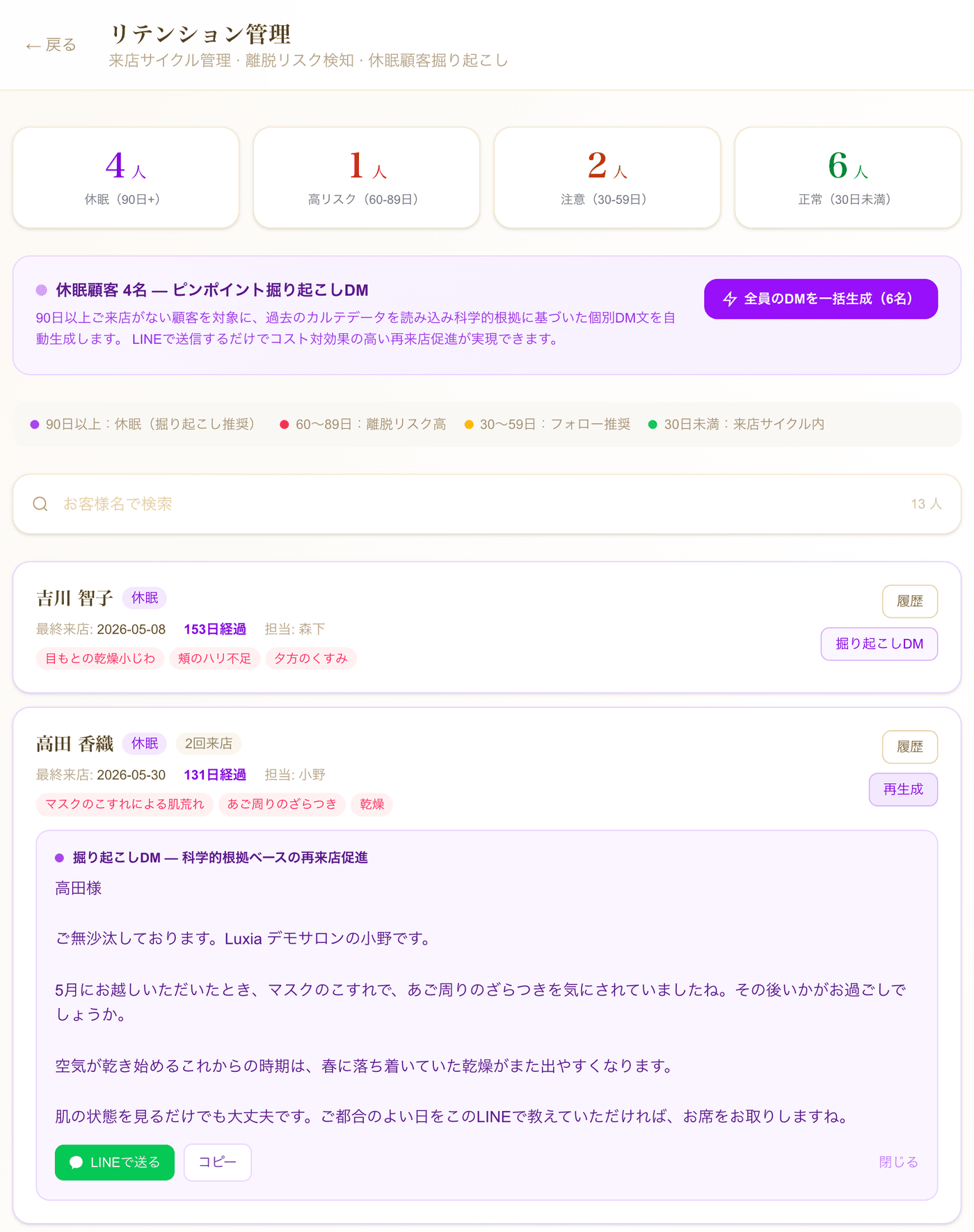Click 再生成 to regenerate 高田's DM
The image size is (974, 1232).
pos(903,789)
